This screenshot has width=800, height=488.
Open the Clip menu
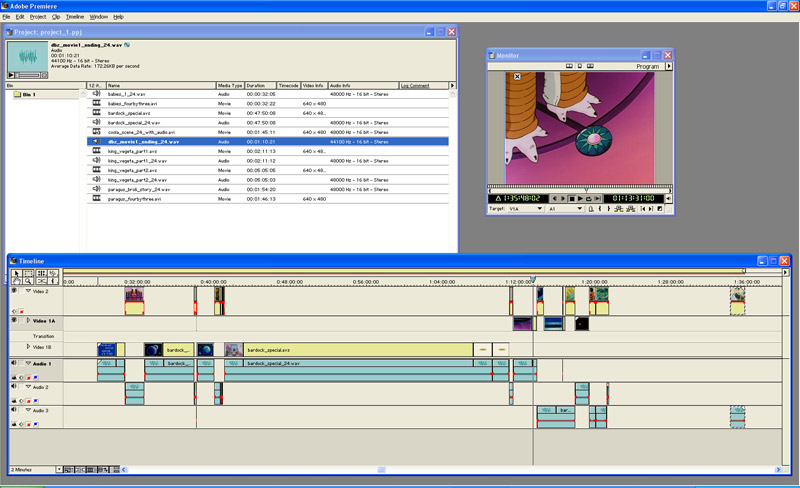click(56, 17)
